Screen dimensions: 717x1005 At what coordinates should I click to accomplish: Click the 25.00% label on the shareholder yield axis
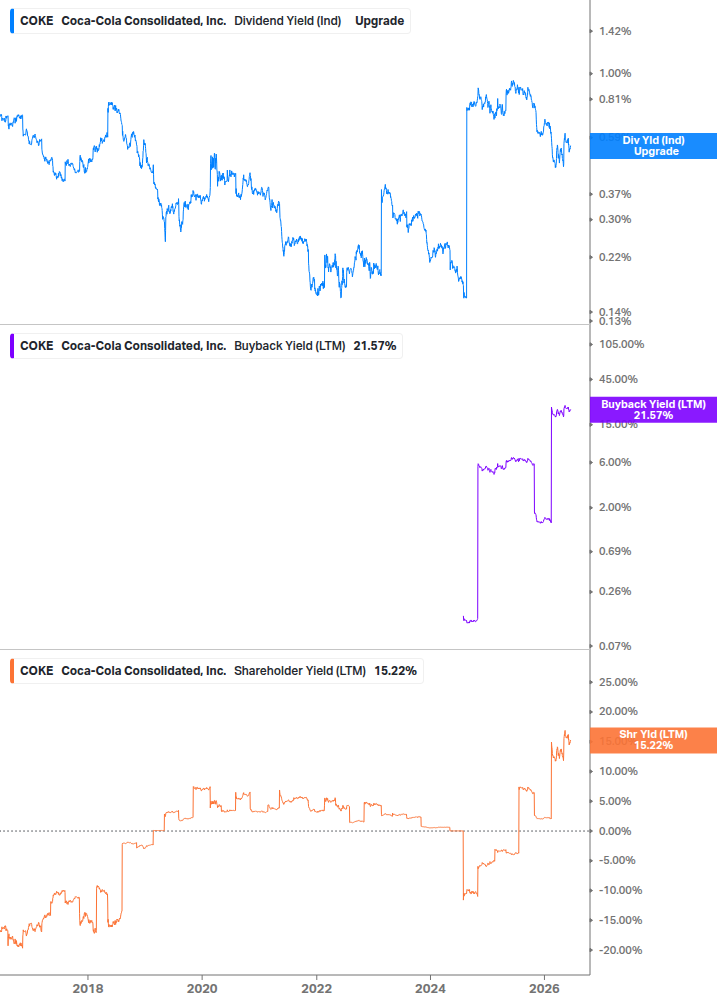[618, 682]
